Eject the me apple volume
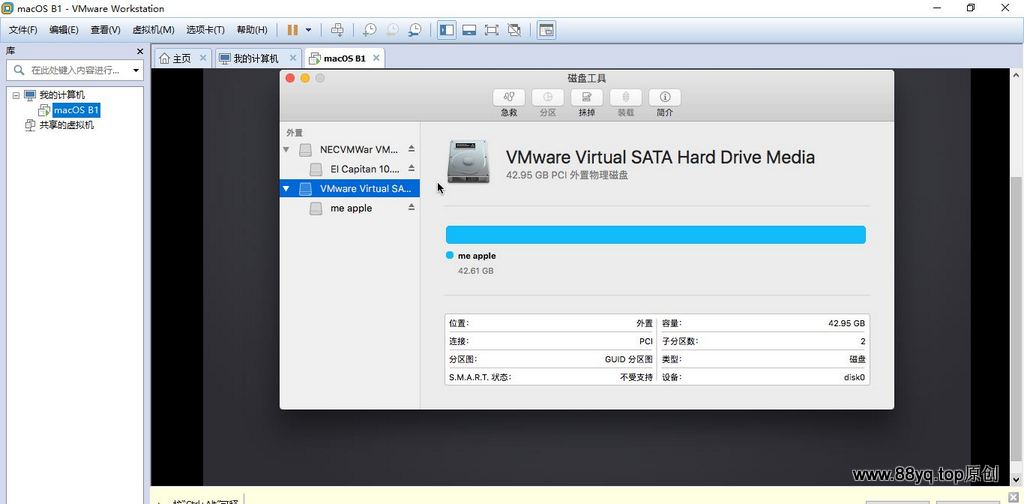This screenshot has height=504, width=1024. pos(411,208)
